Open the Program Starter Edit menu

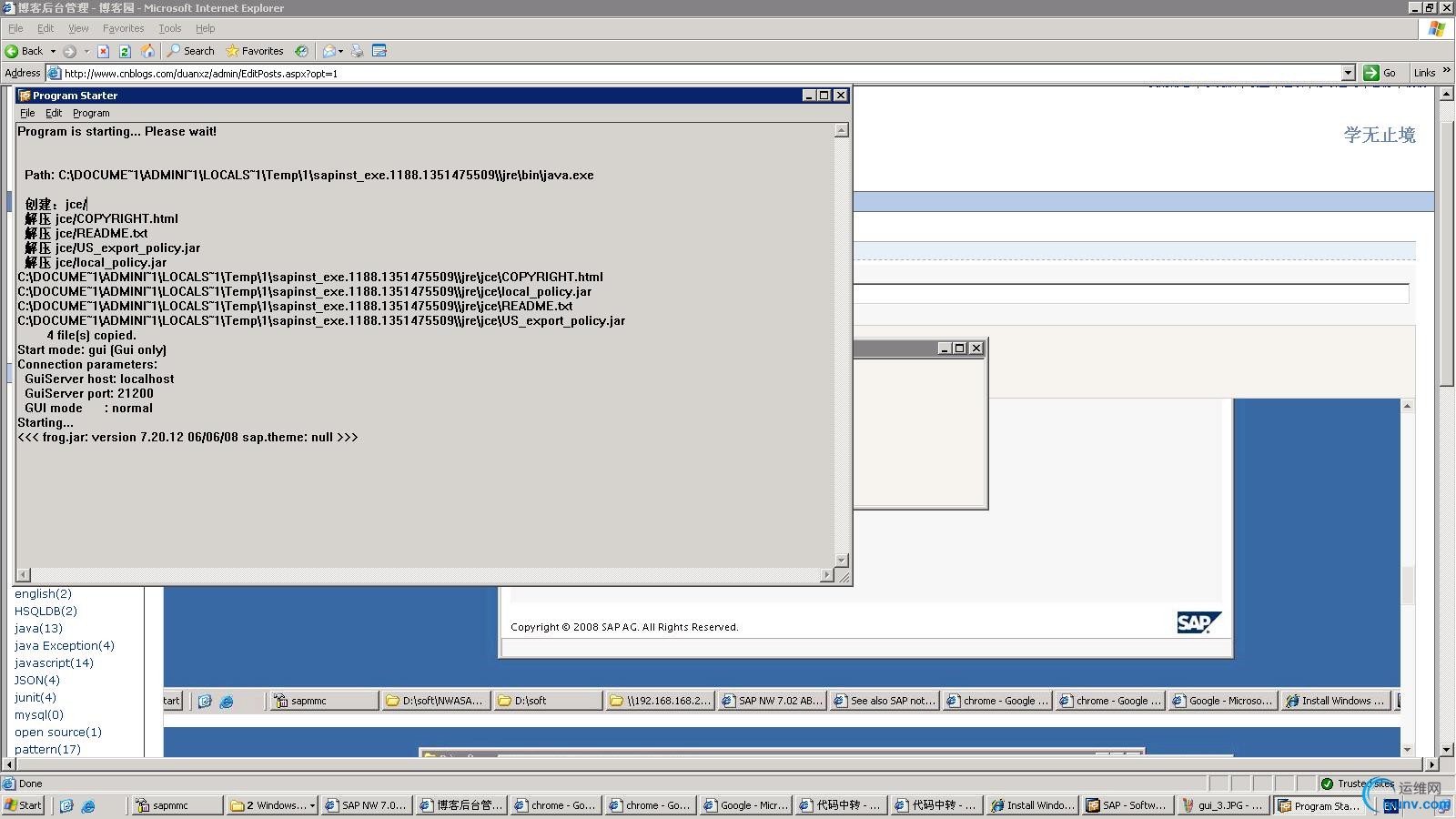pos(54,113)
